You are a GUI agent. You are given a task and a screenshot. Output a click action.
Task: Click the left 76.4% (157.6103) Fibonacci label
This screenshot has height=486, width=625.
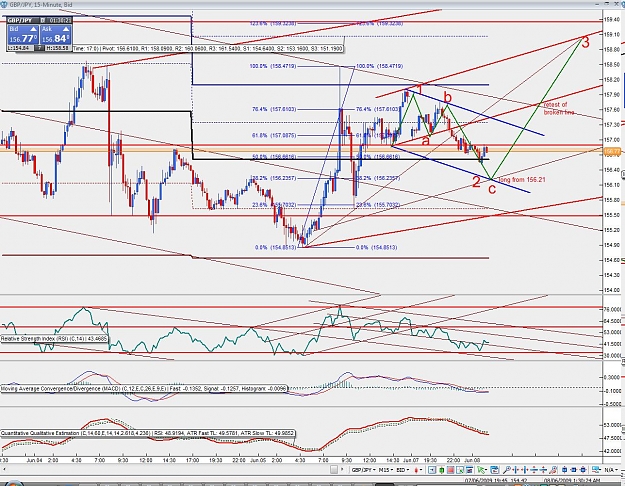(x=274, y=109)
